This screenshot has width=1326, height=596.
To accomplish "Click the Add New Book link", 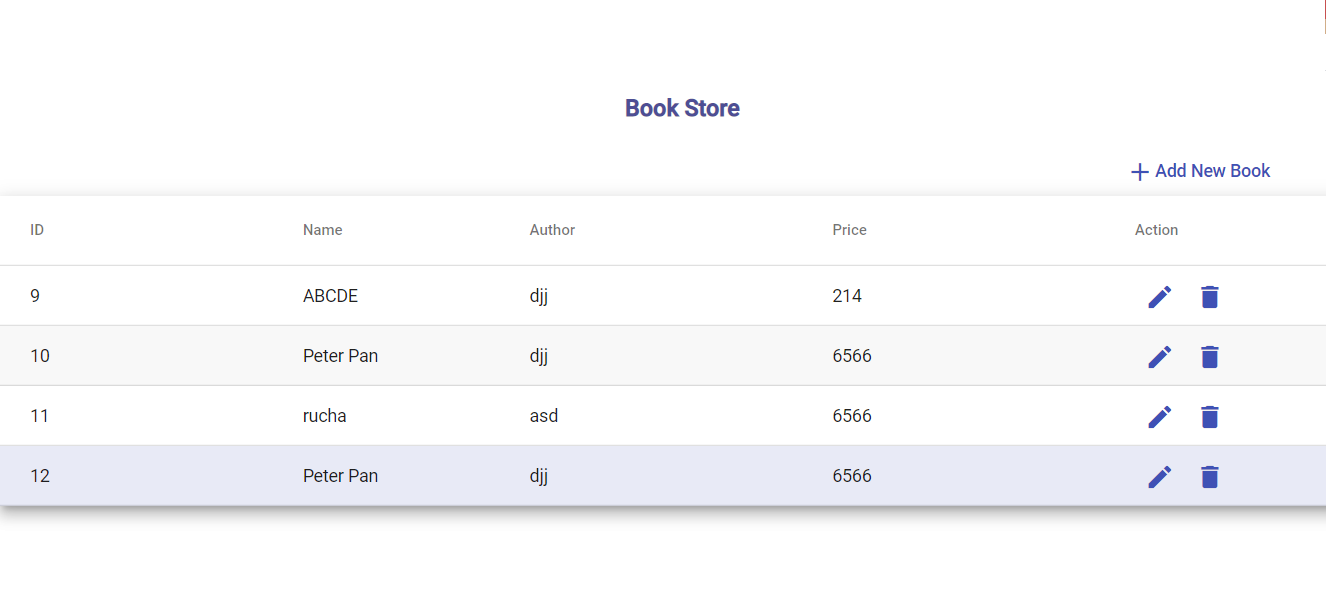I will pyautogui.click(x=1212, y=171).
